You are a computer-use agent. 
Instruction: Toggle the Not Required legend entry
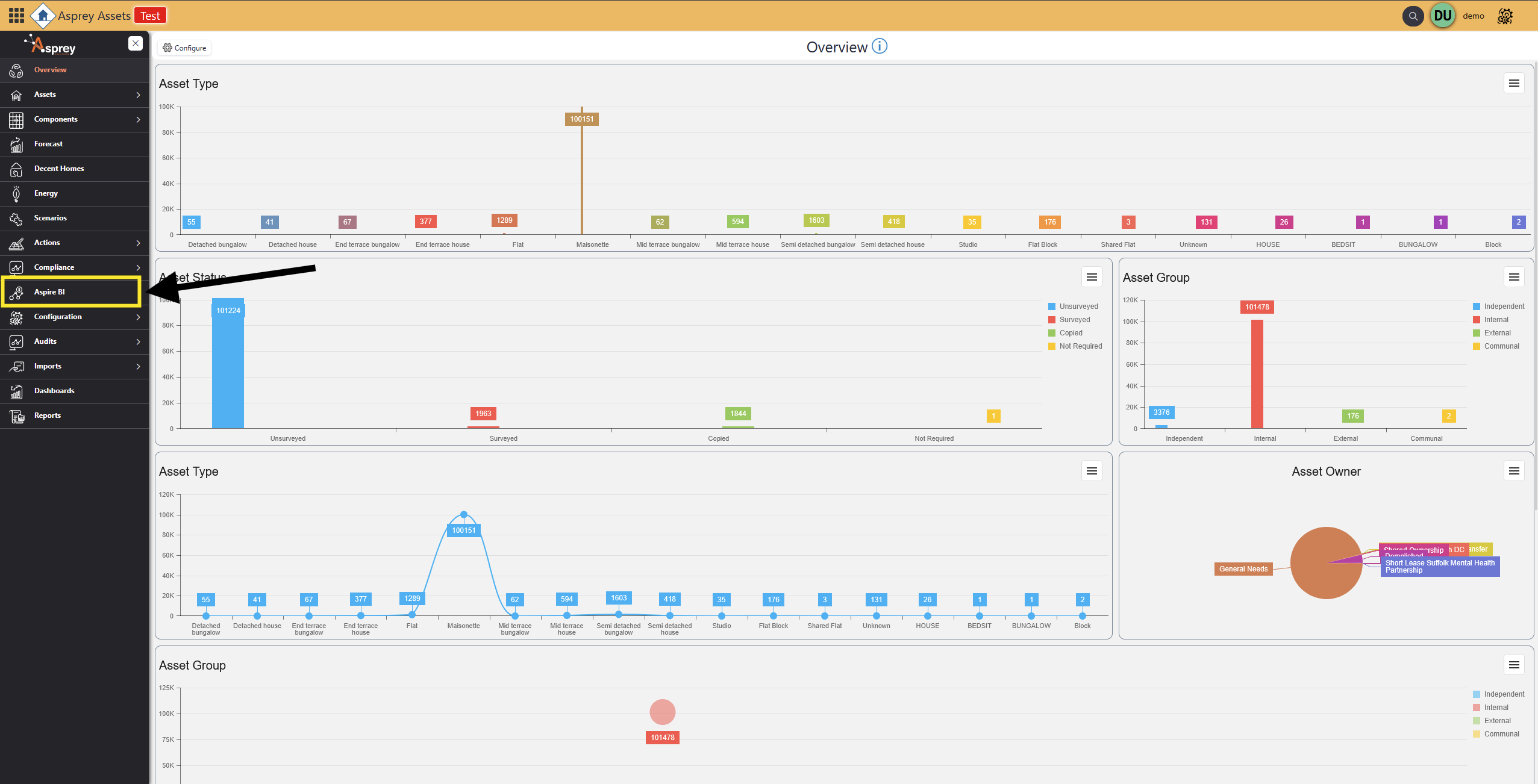1080,346
